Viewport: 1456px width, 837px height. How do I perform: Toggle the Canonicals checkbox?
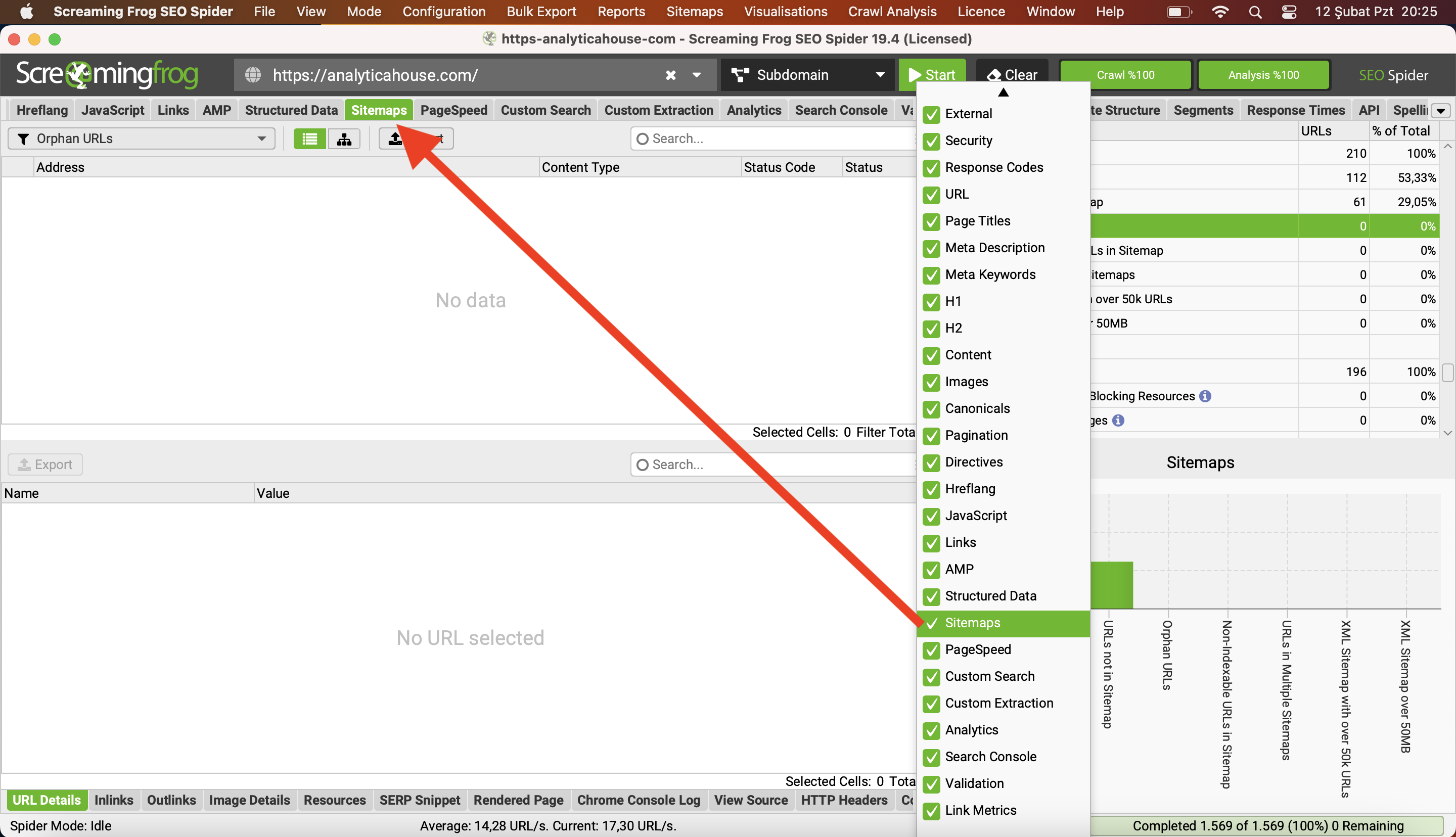[x=931, y=409]
